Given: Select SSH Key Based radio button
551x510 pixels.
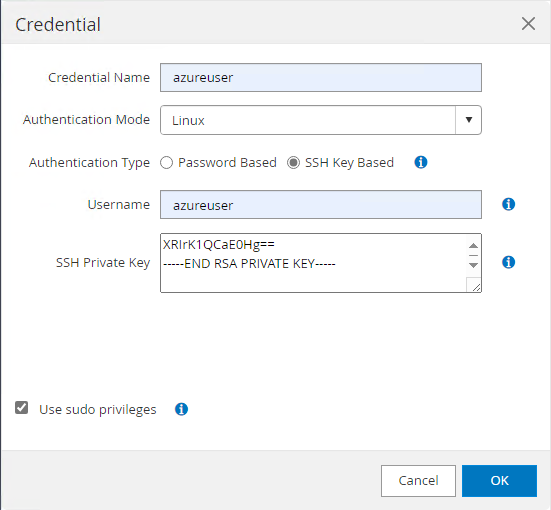Looking at the screenshot, I should point(293,163).
